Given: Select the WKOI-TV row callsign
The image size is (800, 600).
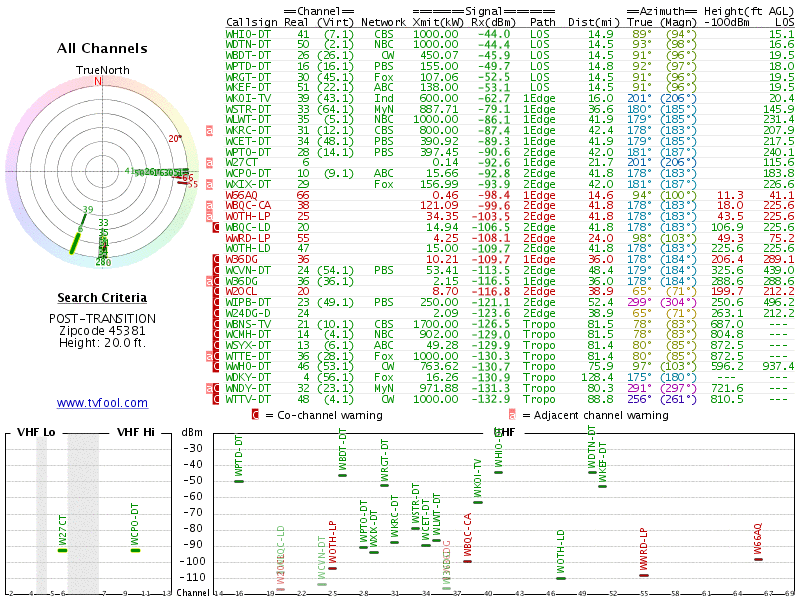Looking at the screenshot, I should (x=248, y=98).
